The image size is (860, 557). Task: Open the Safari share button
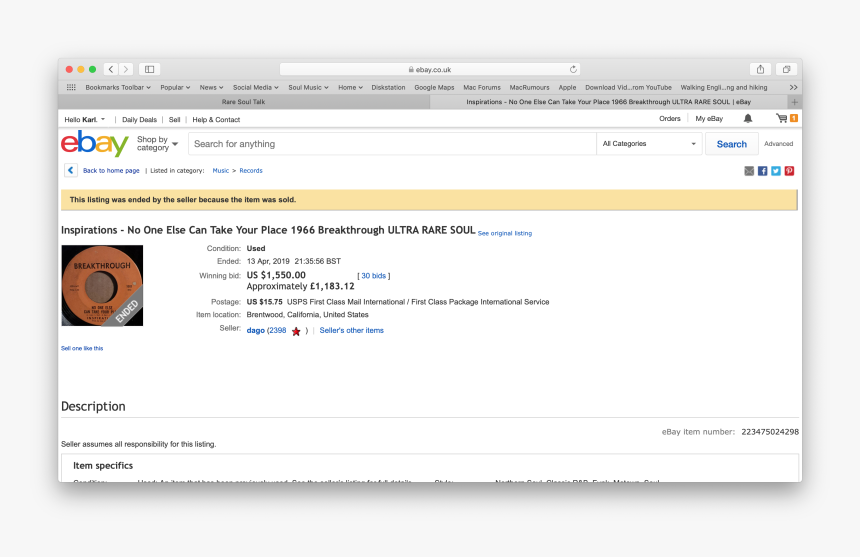point(760,69)
